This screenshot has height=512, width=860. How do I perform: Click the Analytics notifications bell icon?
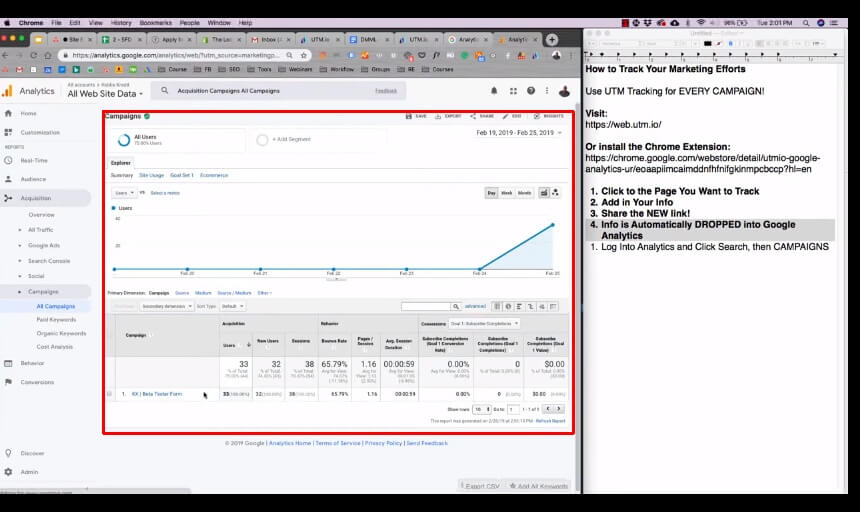coord(494,91)
